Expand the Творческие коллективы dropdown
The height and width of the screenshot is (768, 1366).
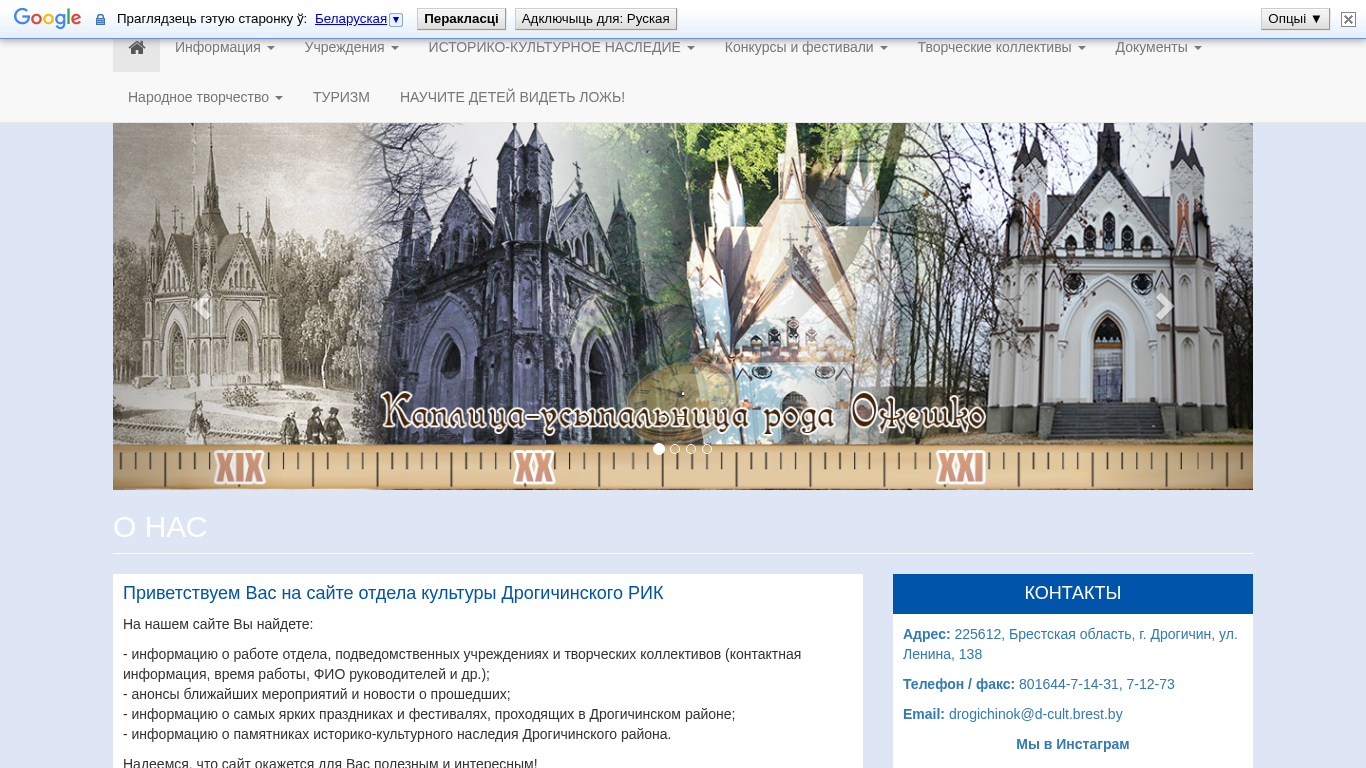1002,47
